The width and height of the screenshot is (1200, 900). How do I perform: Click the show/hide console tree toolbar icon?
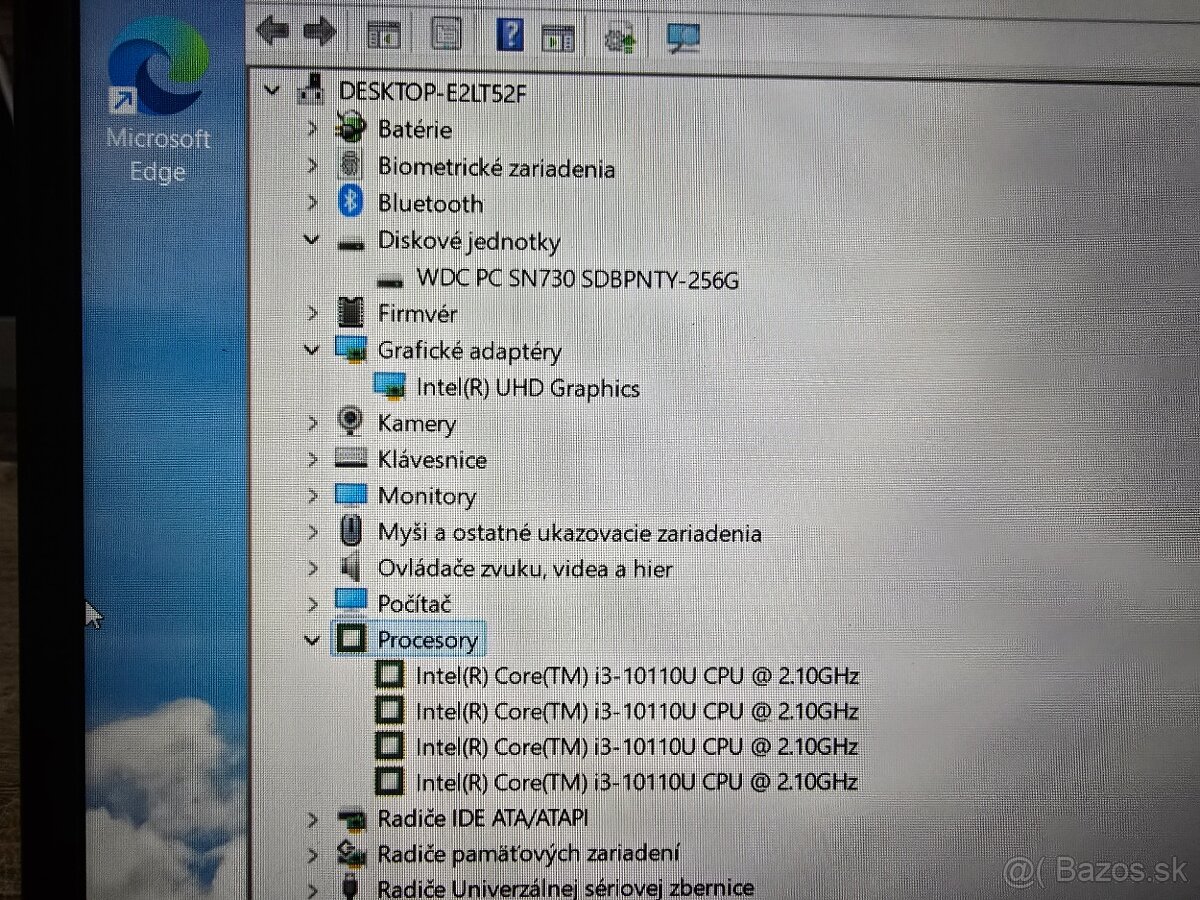(384, 35)
